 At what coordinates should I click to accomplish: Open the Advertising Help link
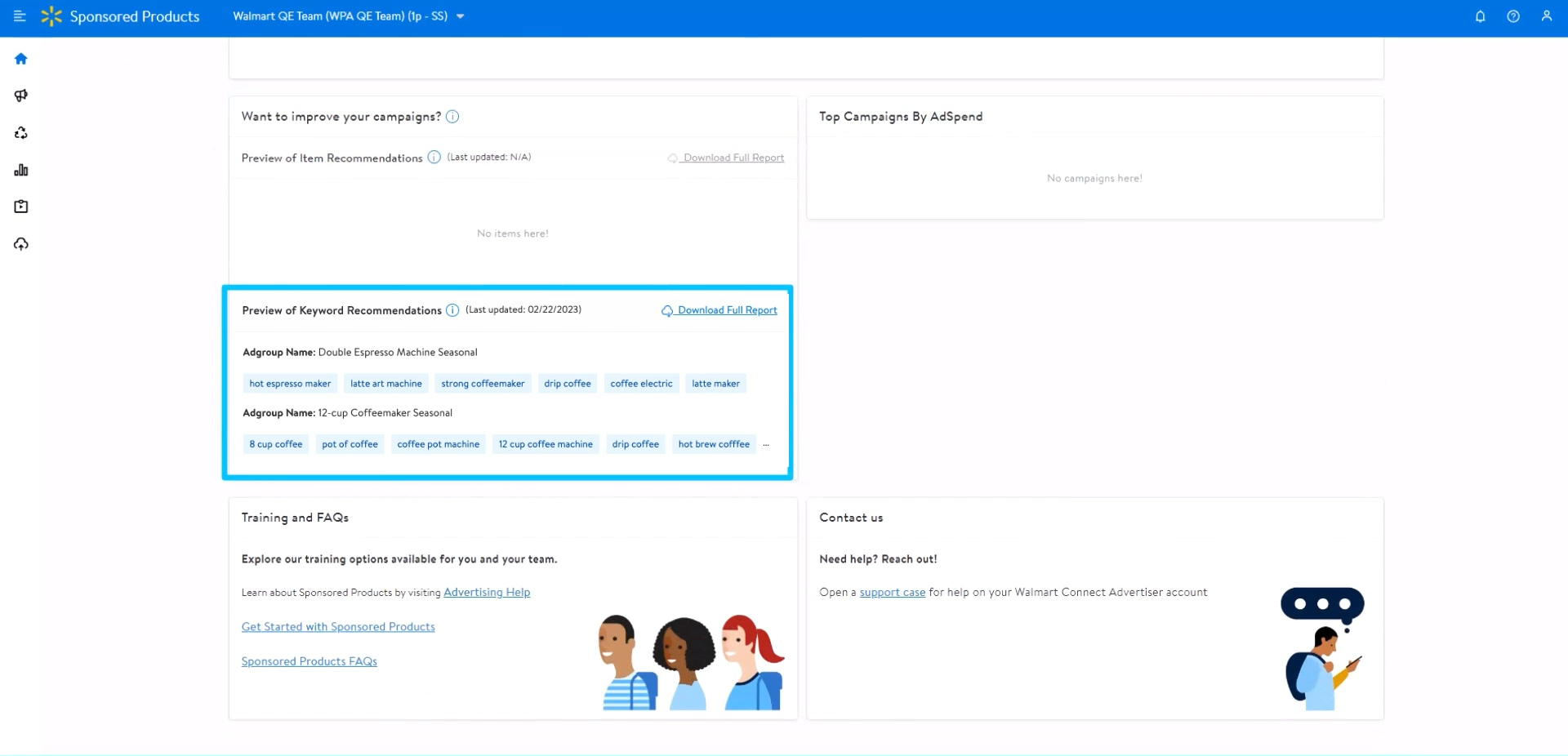point(487,593)
